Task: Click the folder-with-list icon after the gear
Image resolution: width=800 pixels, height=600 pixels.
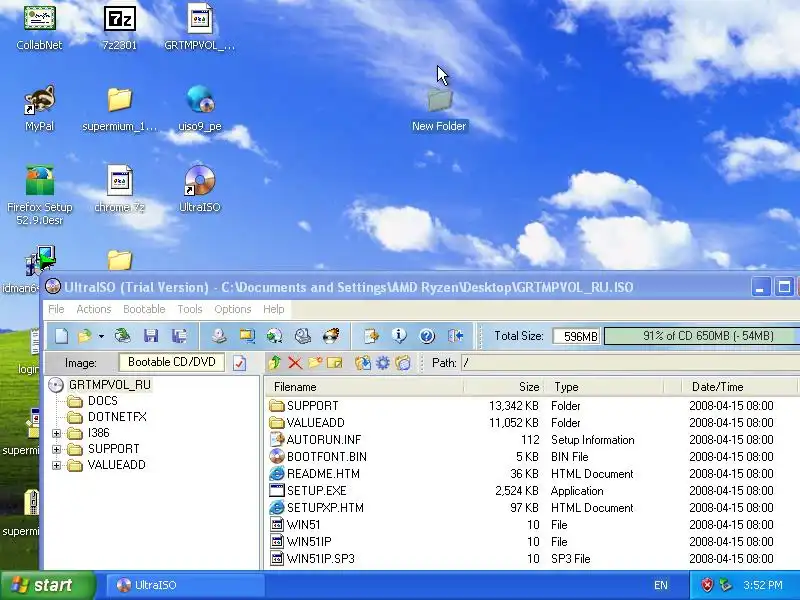Action: (x=403, y=363)
